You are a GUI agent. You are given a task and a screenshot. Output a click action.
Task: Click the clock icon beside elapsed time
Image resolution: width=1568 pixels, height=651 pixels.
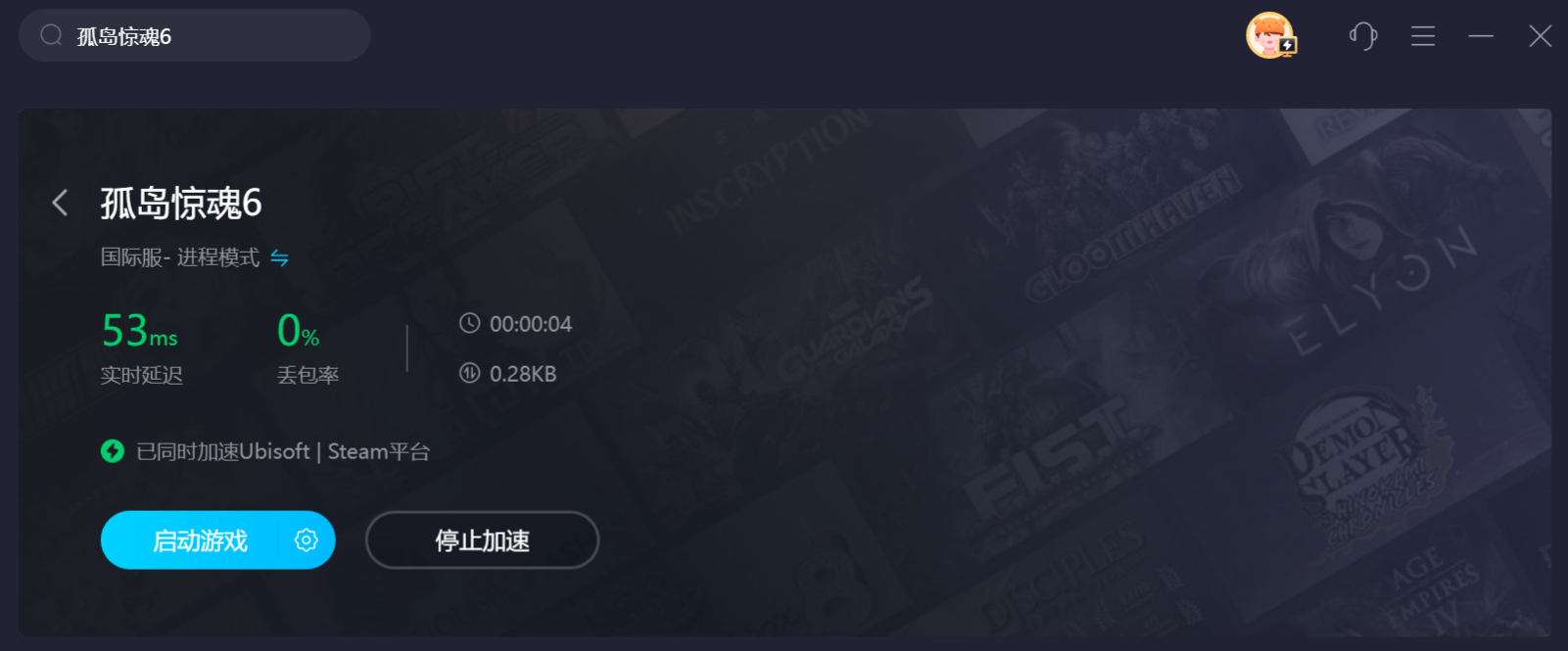(x=470, y=323)
